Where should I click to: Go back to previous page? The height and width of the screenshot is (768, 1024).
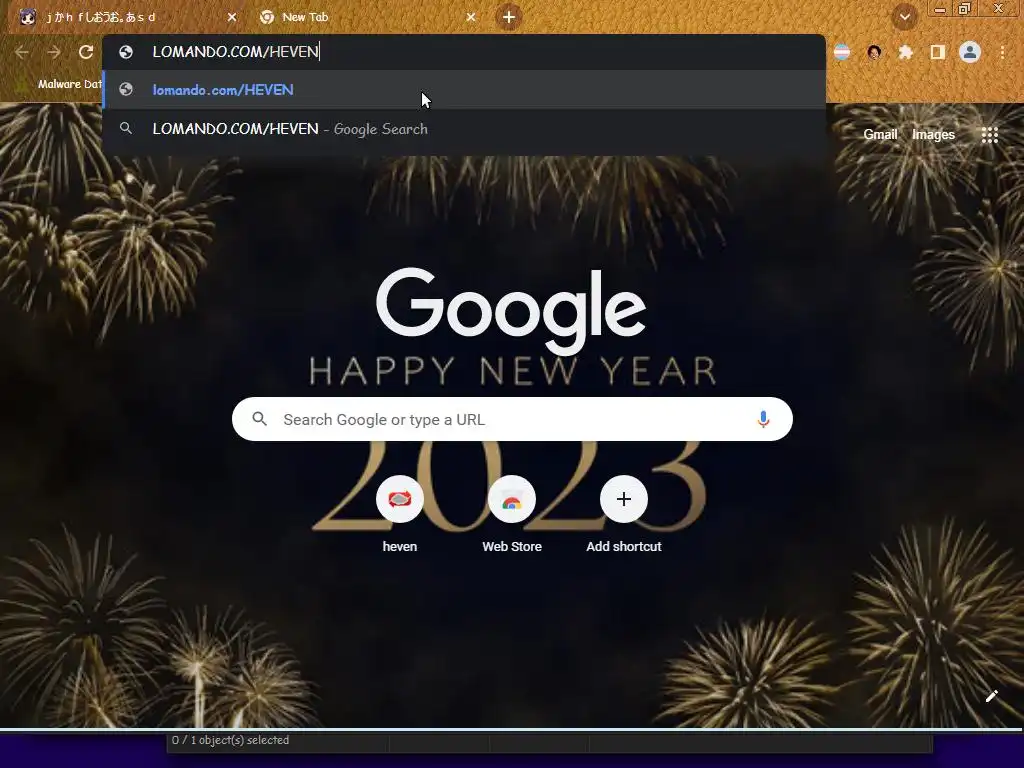coord(22,52)
